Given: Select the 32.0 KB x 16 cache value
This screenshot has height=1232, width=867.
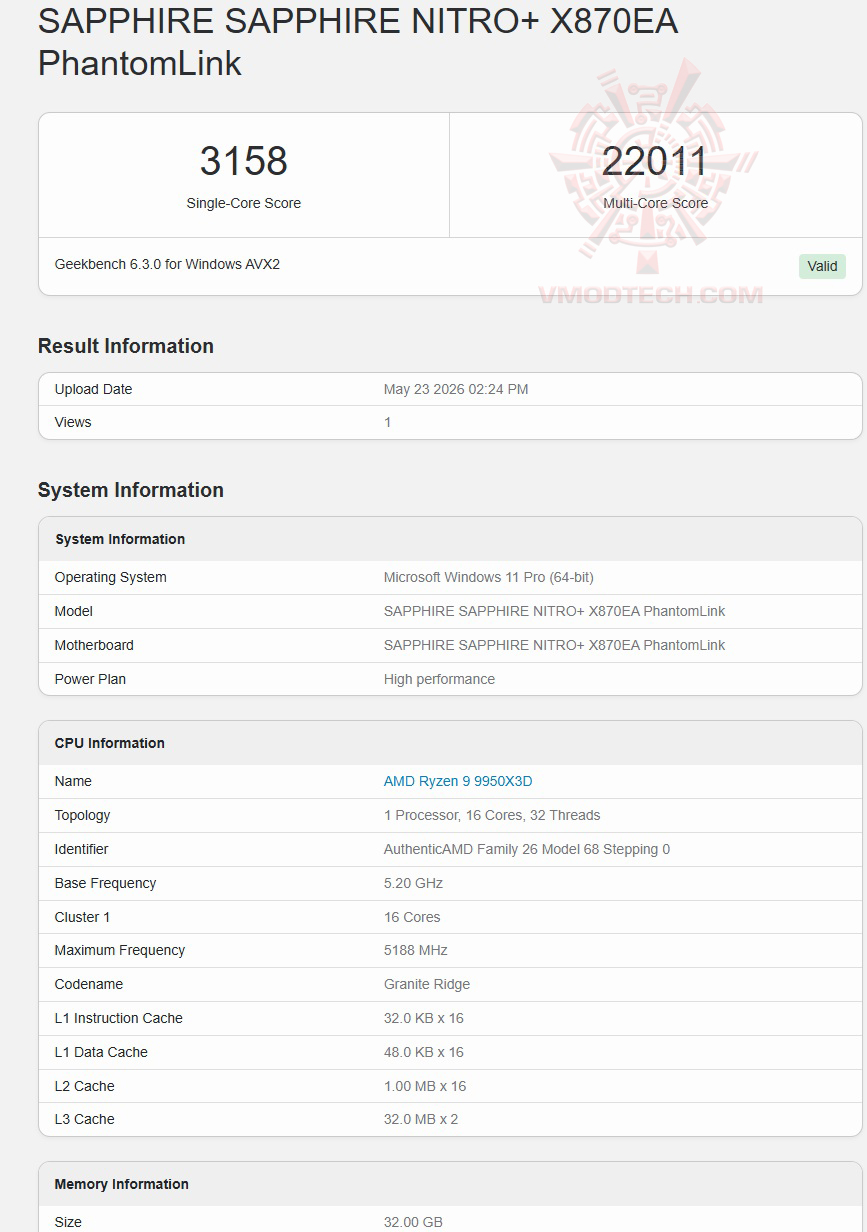Looking at the screenshot, I should click(424, 1018).
